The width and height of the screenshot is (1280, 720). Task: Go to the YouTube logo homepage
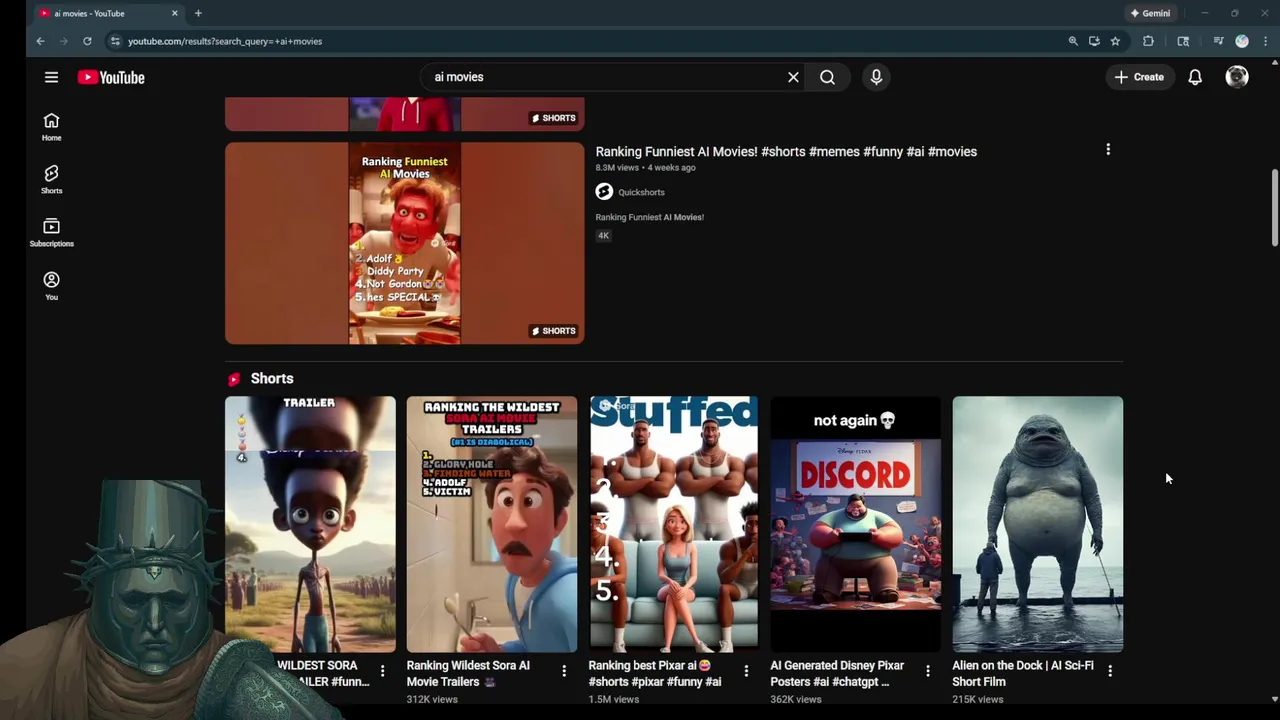[x=111, y=77]
